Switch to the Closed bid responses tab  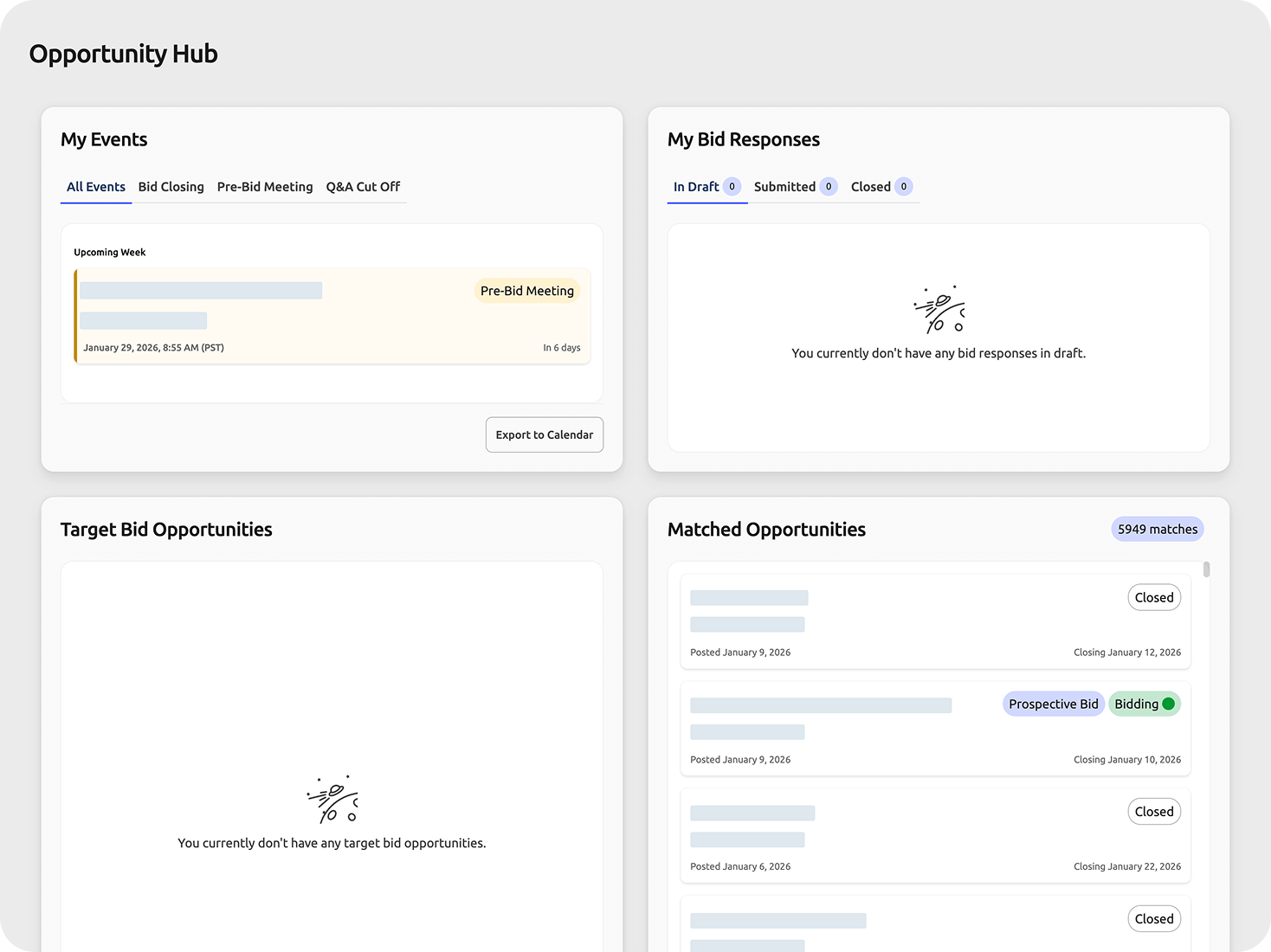click(x=871, y=187)
